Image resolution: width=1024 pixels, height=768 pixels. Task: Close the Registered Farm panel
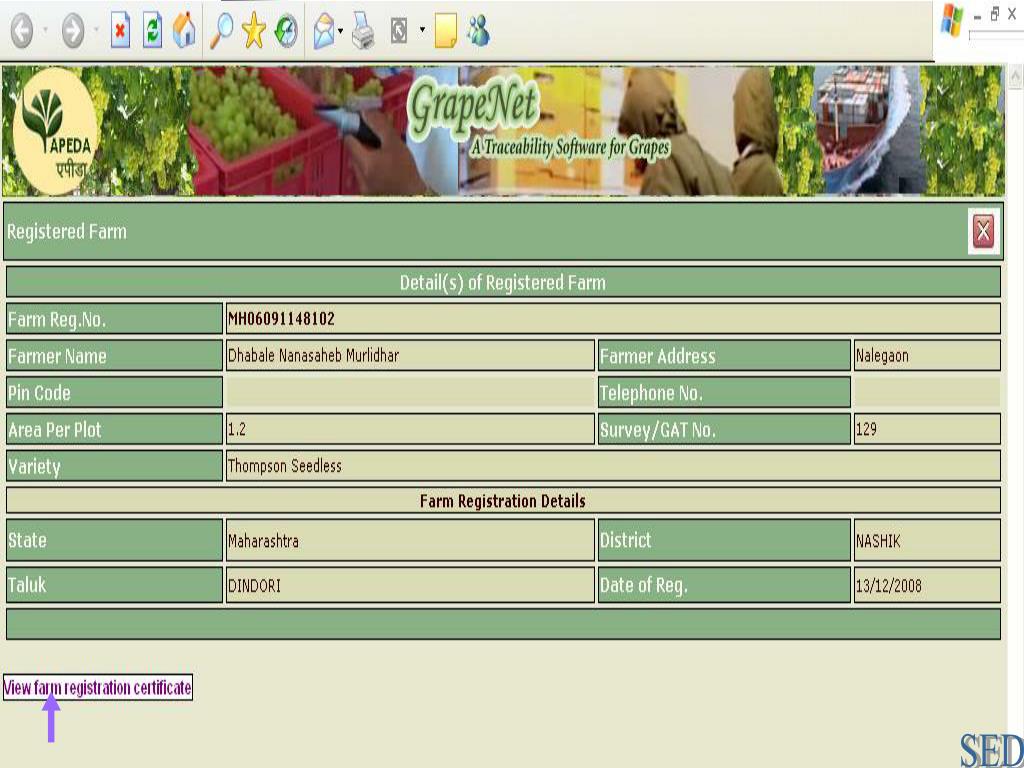[x=983, y=231]
